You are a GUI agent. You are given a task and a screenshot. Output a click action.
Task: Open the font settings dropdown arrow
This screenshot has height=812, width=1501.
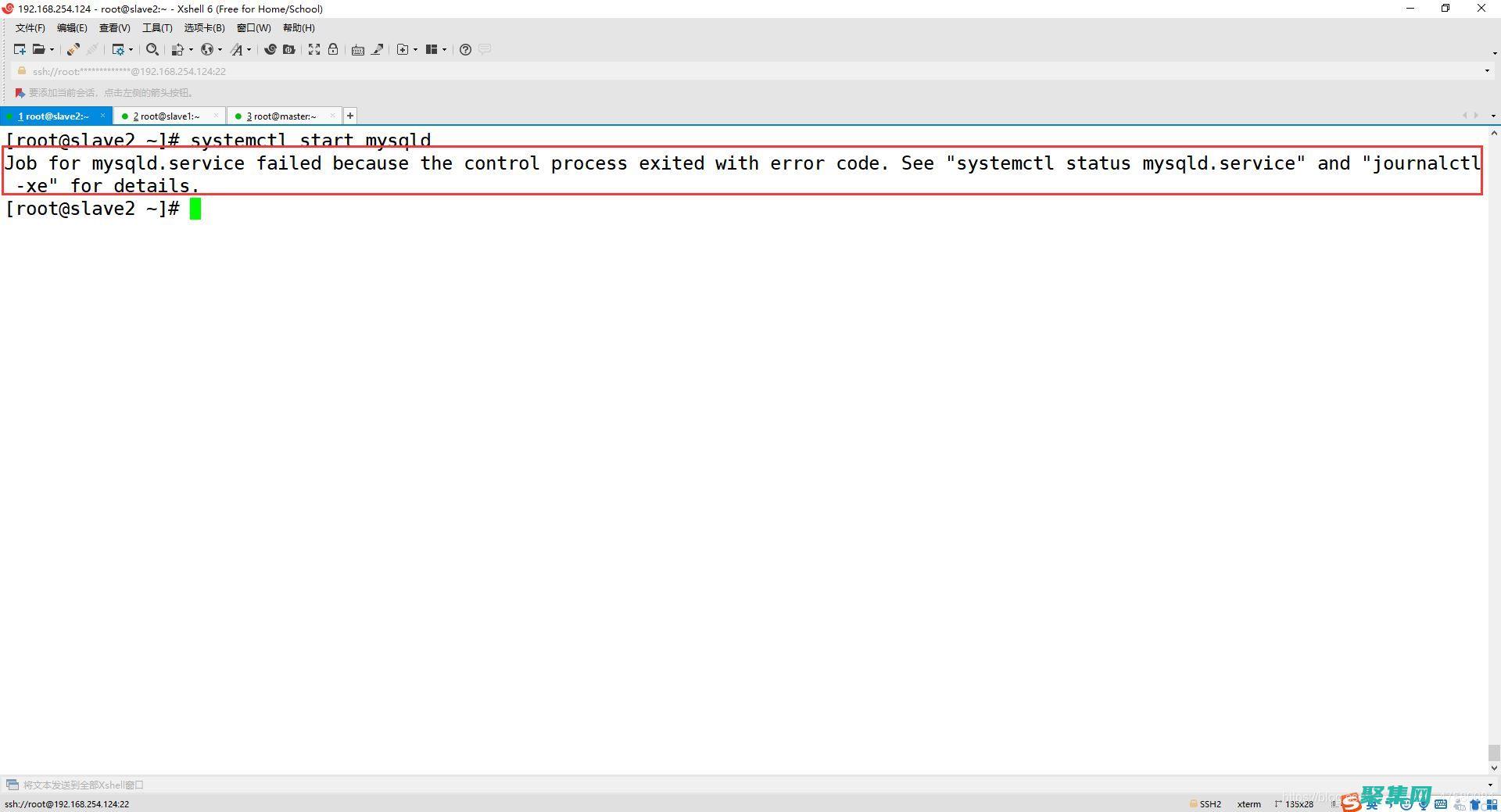[249, 49]
